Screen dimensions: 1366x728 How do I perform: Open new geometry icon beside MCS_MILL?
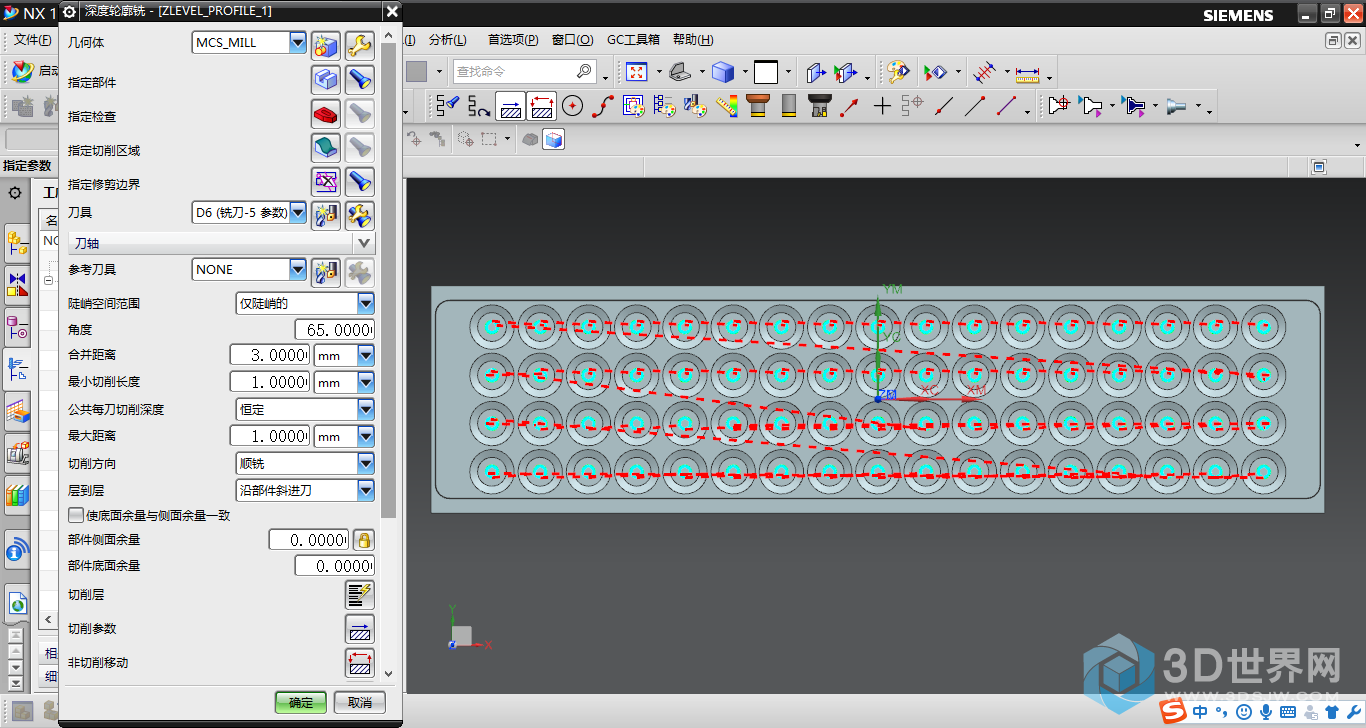click(x=326, y=45)
